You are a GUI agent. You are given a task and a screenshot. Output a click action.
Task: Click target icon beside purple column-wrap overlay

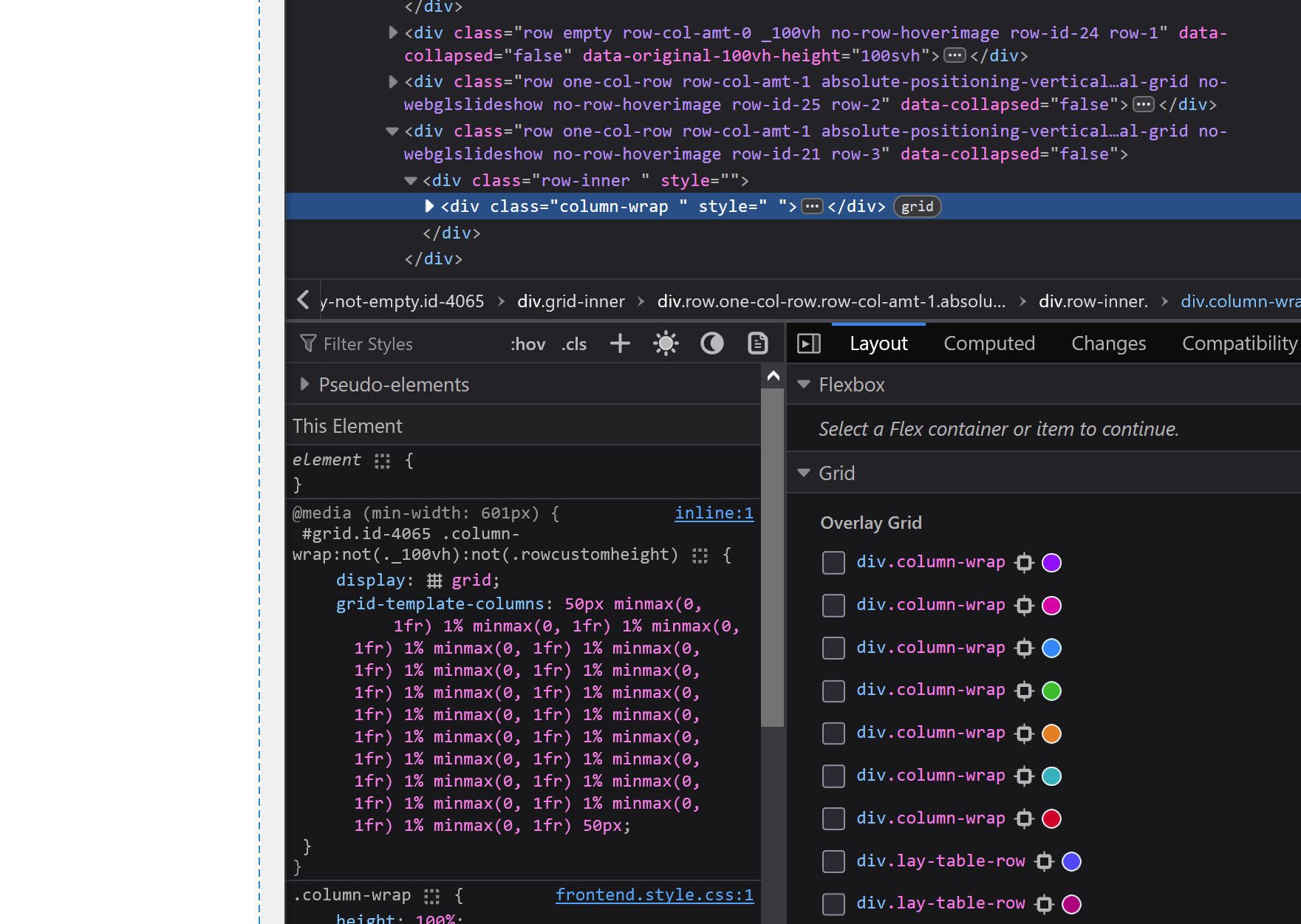(x=1024, y=563)
